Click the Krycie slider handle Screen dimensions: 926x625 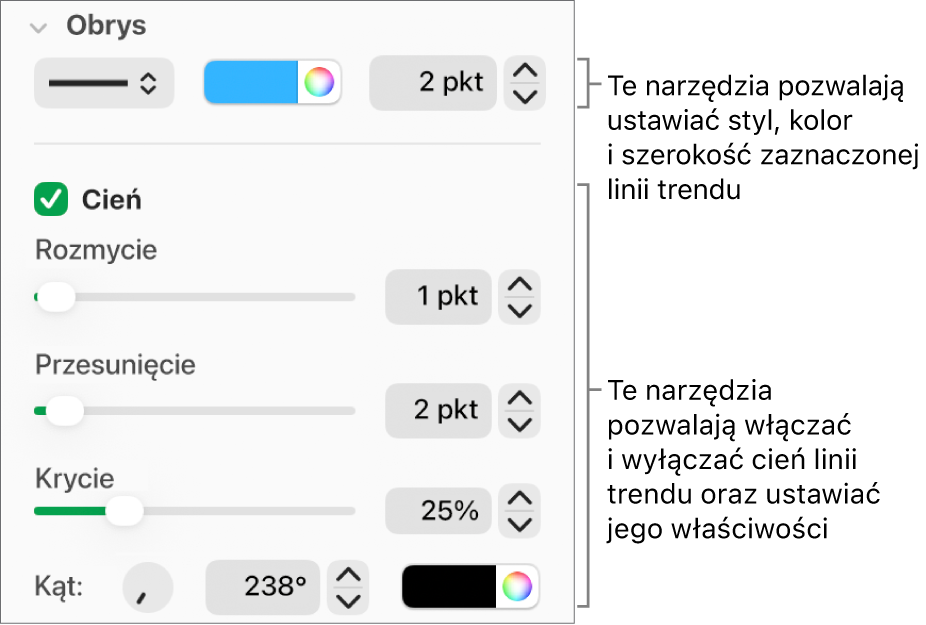[124, 511]
